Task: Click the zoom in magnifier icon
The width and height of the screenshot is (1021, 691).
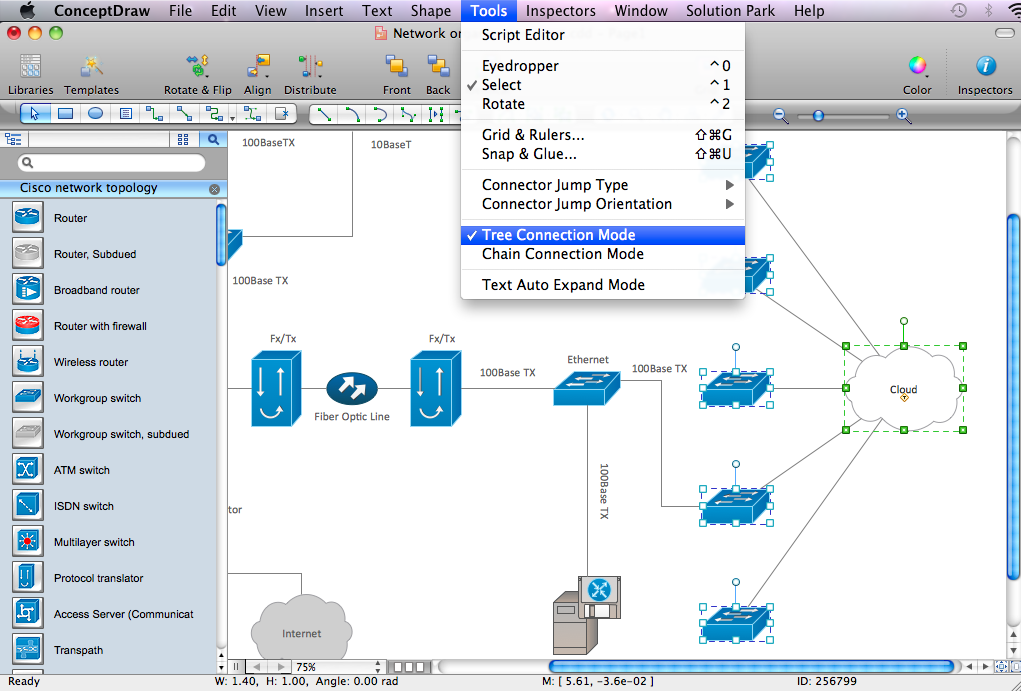Action: tap(903, 116)
